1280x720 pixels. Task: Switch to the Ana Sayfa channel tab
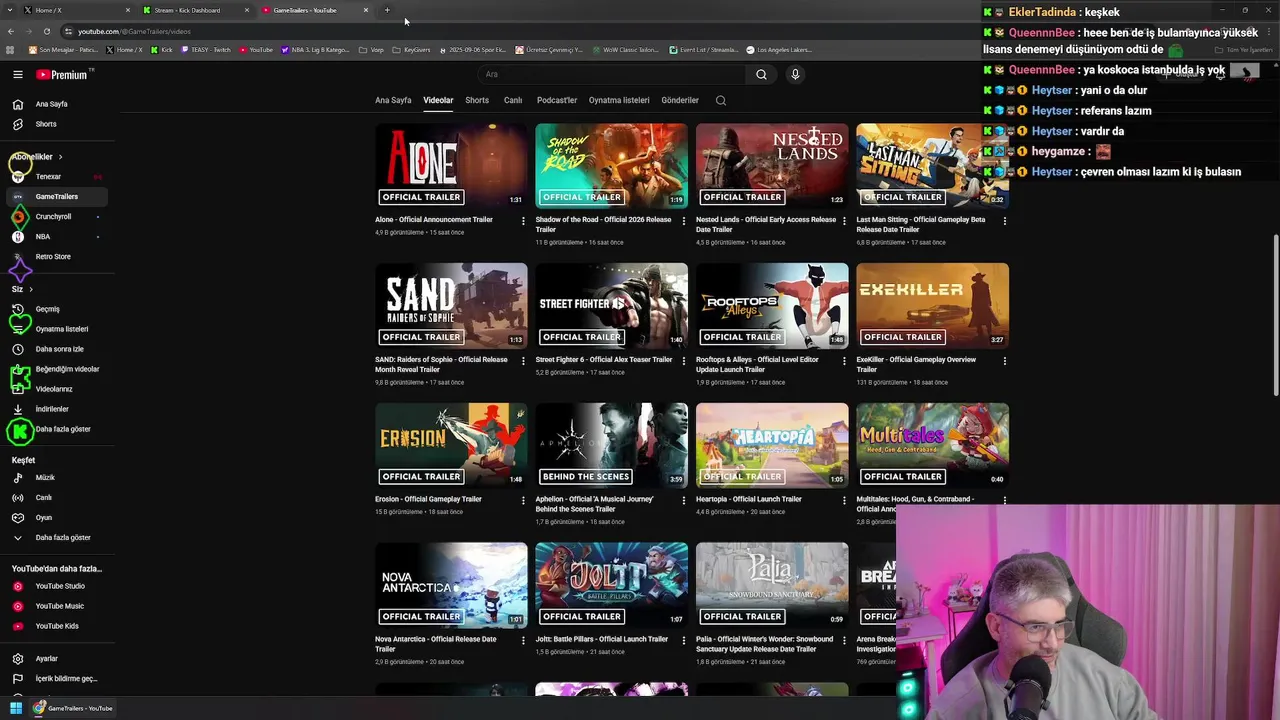[x=393, y=100]
